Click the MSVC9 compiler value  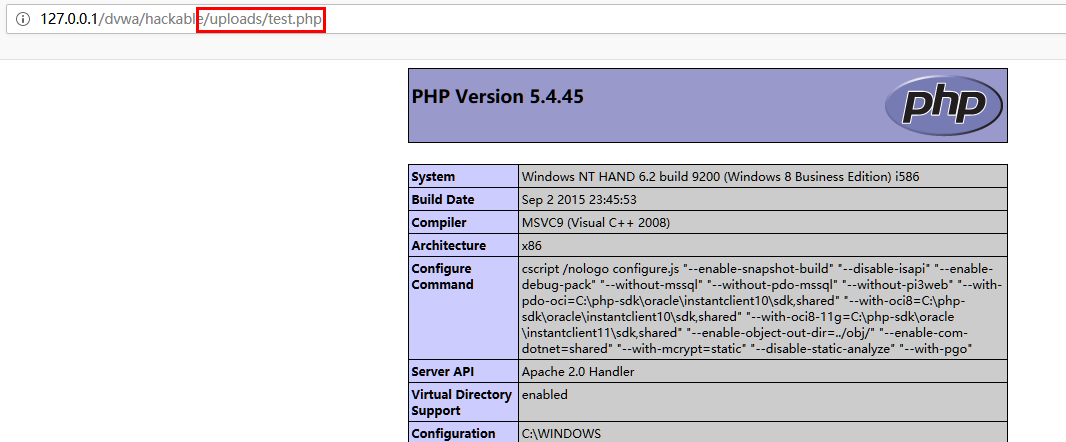tap(595, 223)
